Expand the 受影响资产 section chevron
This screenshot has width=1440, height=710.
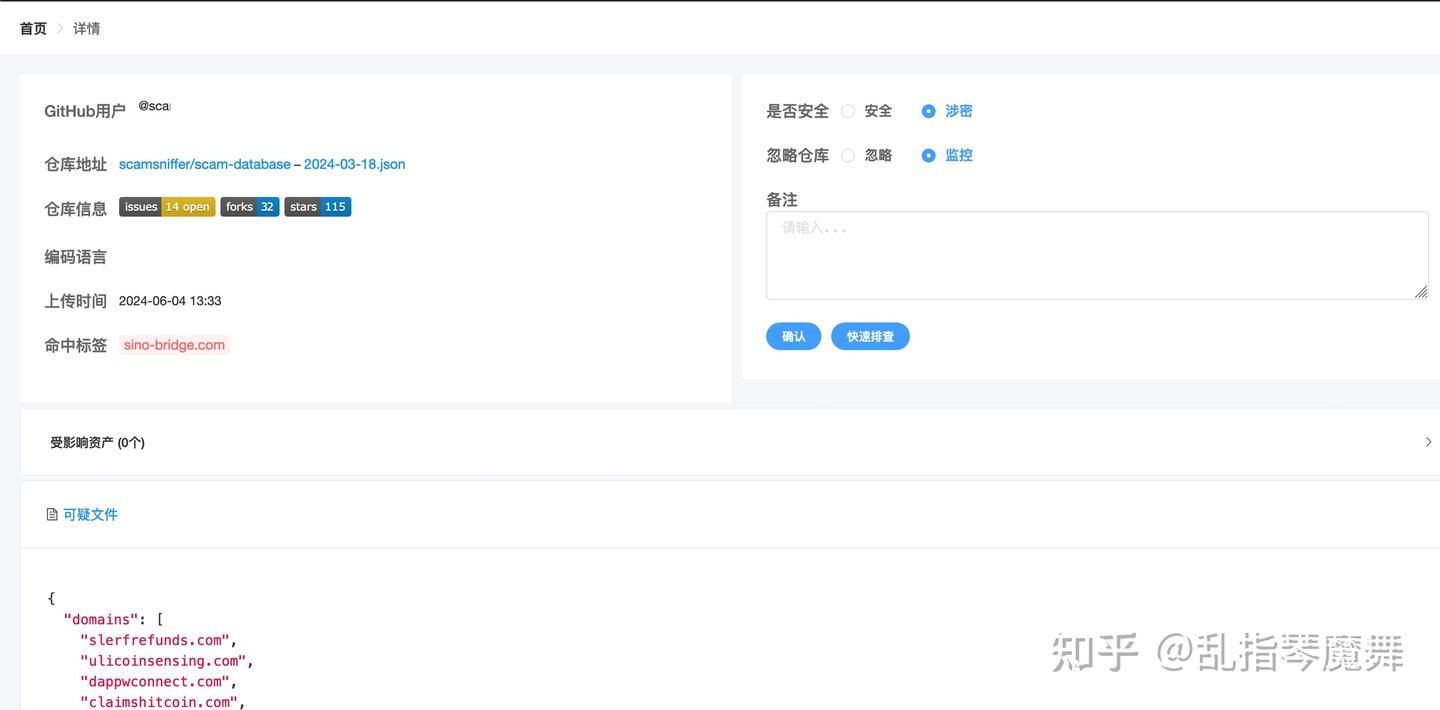pos(1428,441)
